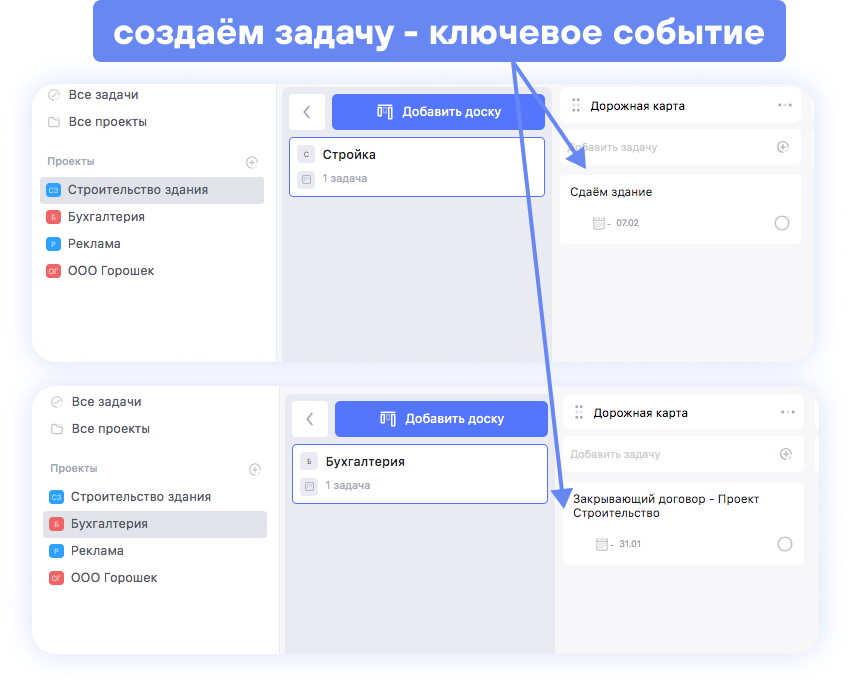Click the plus-circle icon in "Добавить задачу" field
The height and width of the screenshot is (686, 851).
tap(784, 146)
